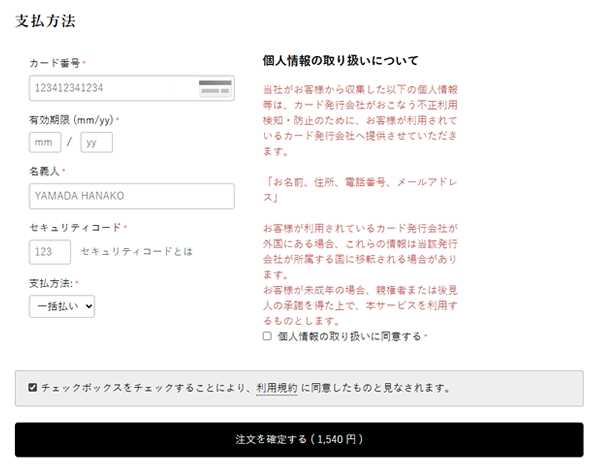
Task: Click the 名義人 field label
Action: click(45, 172)
